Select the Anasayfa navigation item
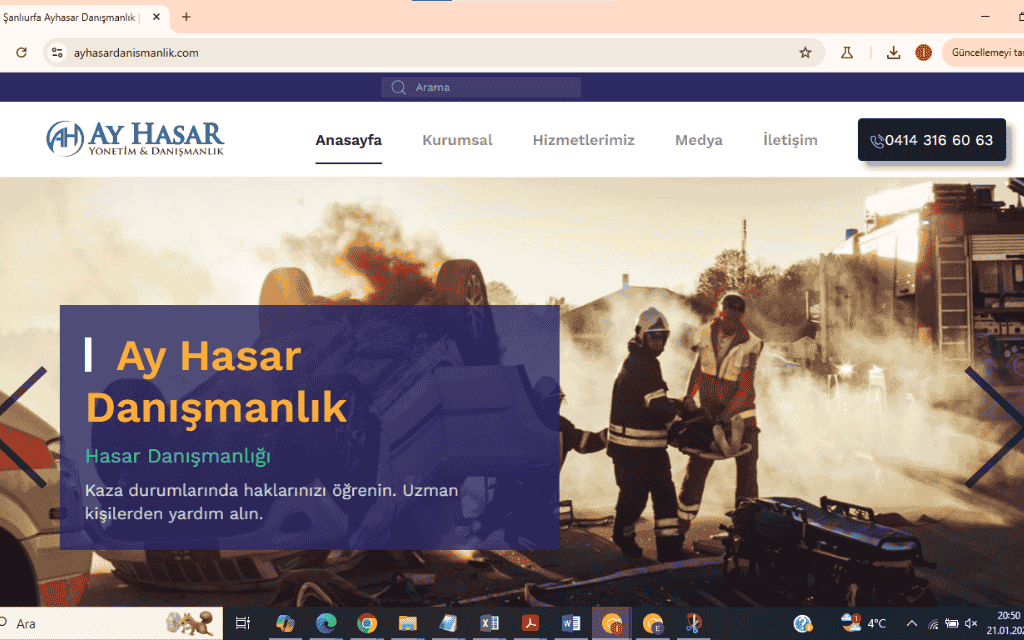The image size is (1024, 640). [x=348, y=140]
